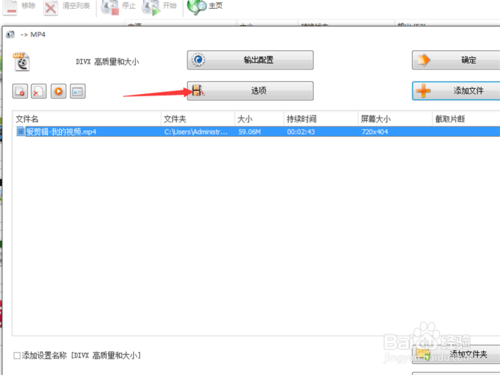Click the 添加文件夹 add folder button
The width and height of the screenshot is (500, 375).
tap(456, 354)
